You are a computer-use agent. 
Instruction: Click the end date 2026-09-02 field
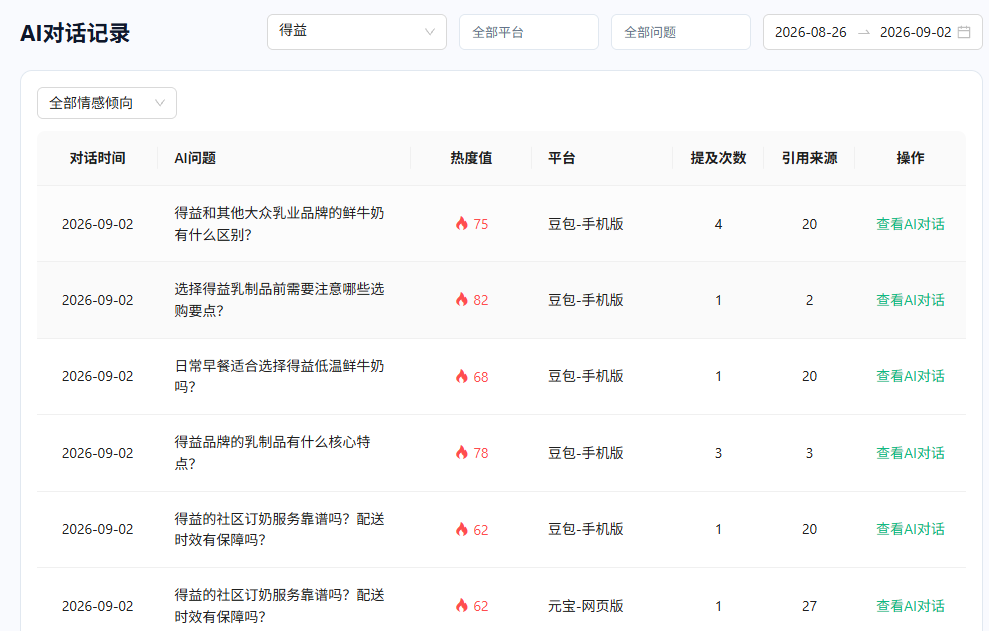915,32
